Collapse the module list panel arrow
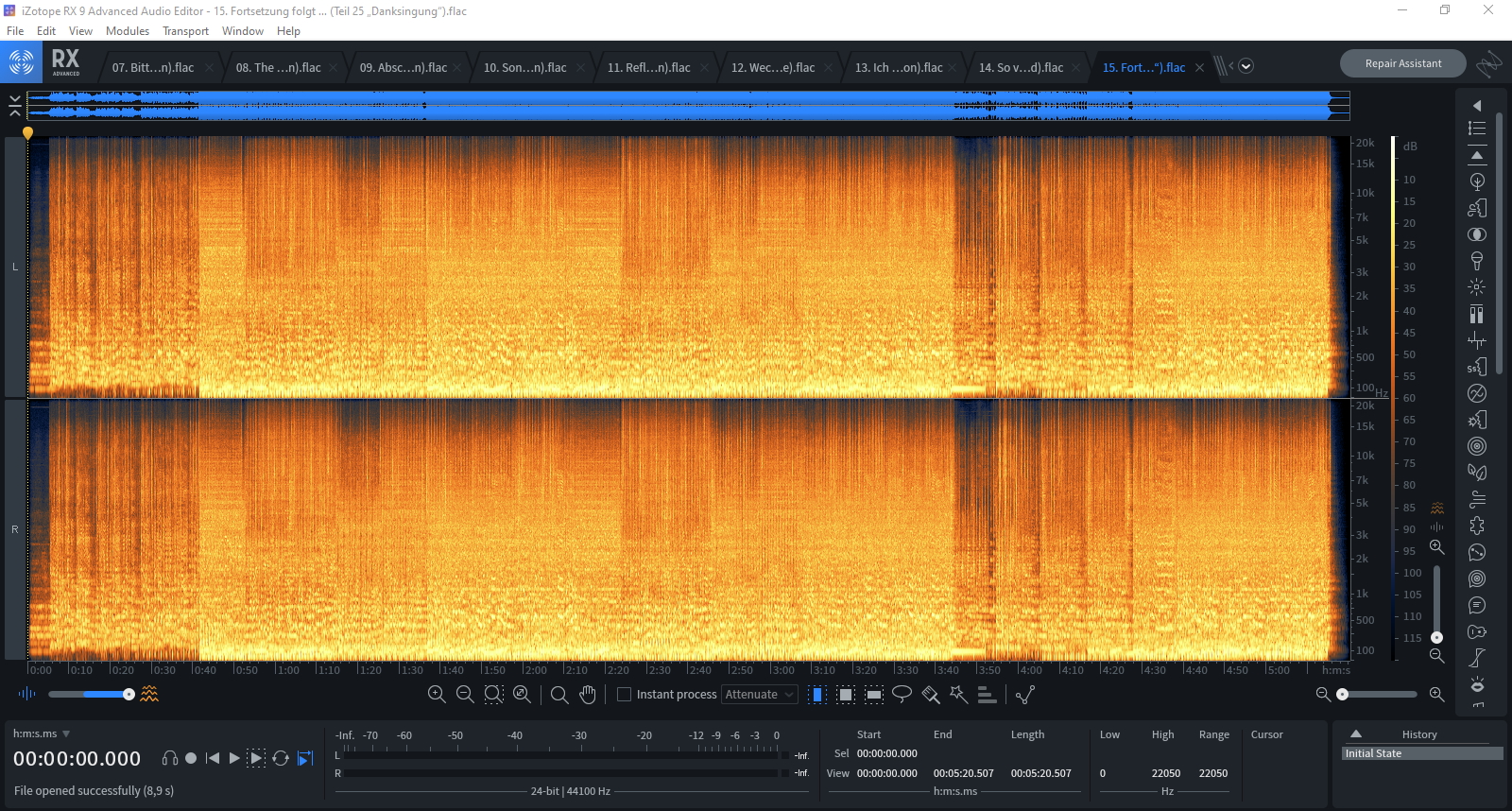This screenshot has width=1512, height=811. (1477, 106)
